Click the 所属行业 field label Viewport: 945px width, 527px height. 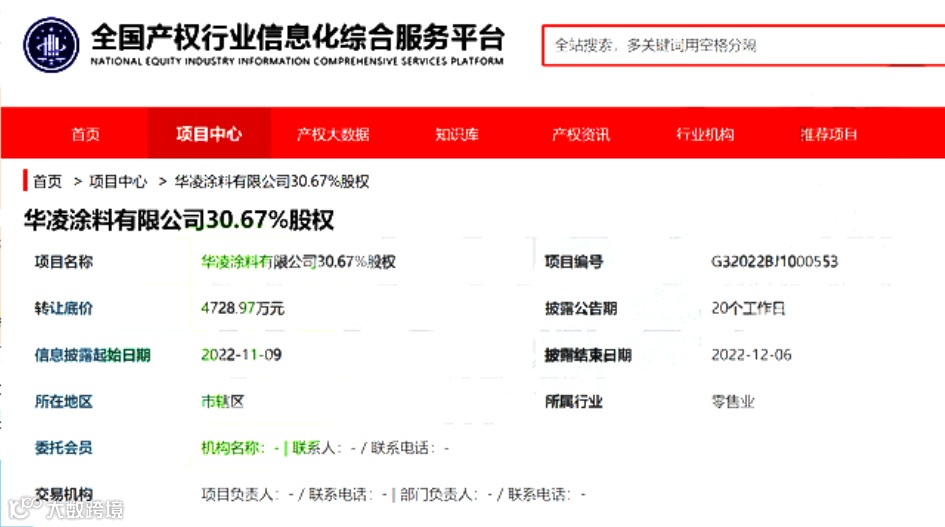[x=574, y=402]
